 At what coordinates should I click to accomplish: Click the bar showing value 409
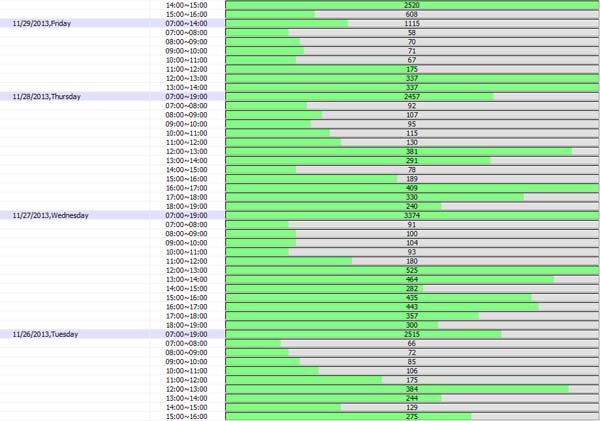[x=411, y=188]
